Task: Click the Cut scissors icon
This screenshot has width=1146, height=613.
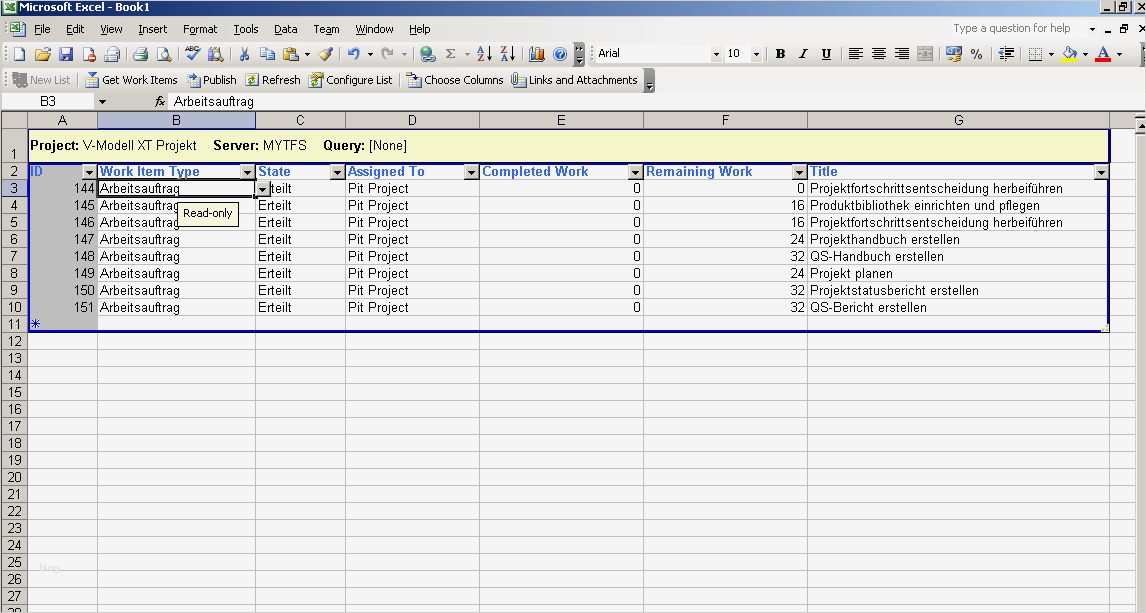Action: pos(243,54)
